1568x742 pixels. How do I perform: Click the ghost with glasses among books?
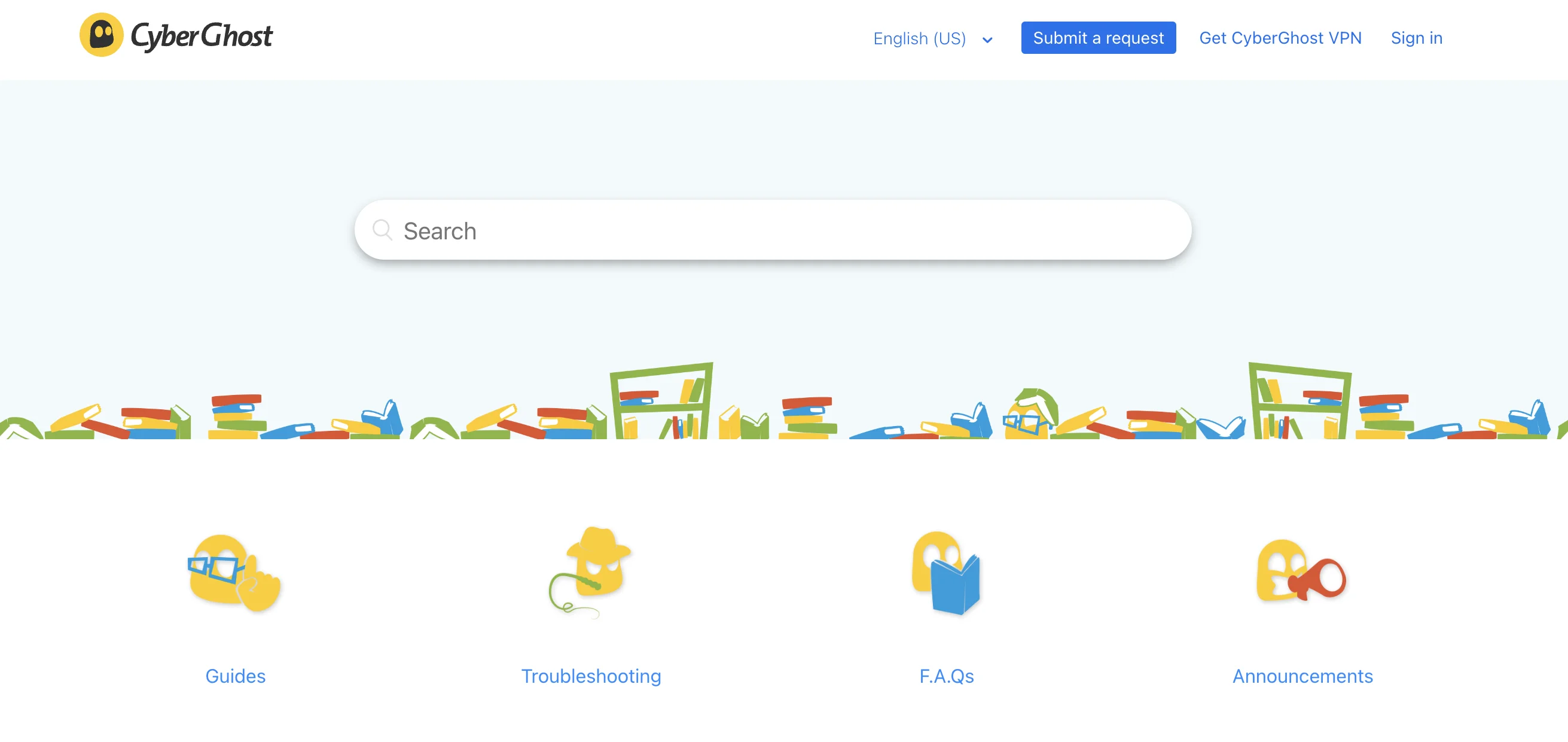click(x=1030, y=414)
